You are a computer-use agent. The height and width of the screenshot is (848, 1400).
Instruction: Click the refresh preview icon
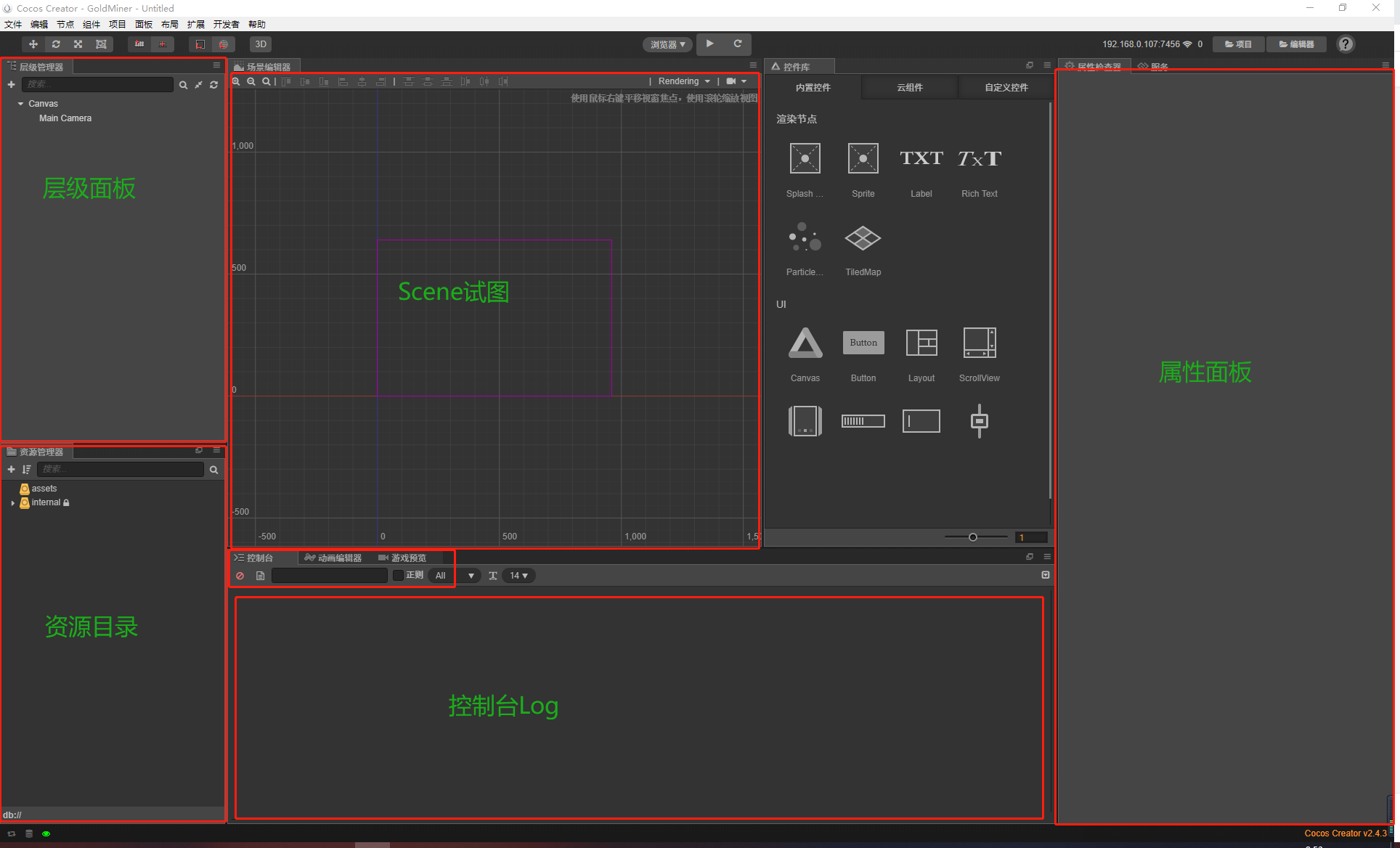pos(737,44)
